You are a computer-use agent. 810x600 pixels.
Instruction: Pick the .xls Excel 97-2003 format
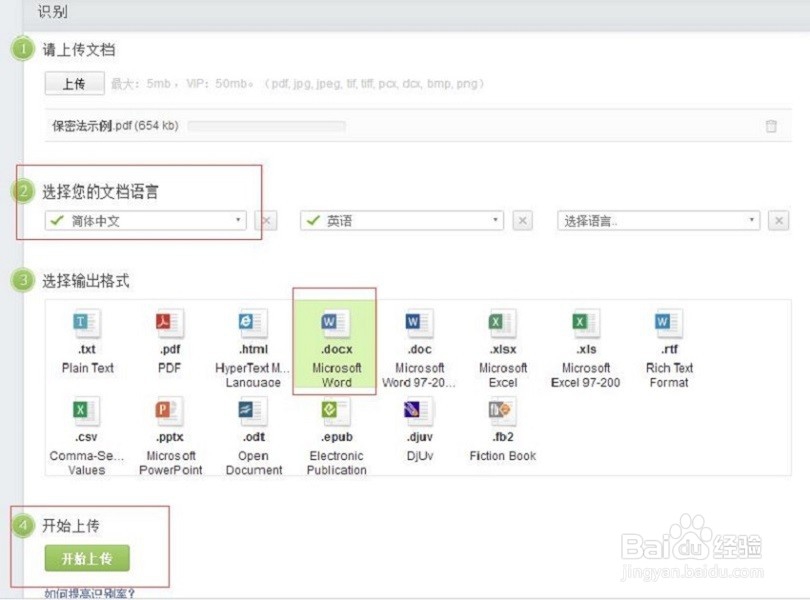[586, 347]
